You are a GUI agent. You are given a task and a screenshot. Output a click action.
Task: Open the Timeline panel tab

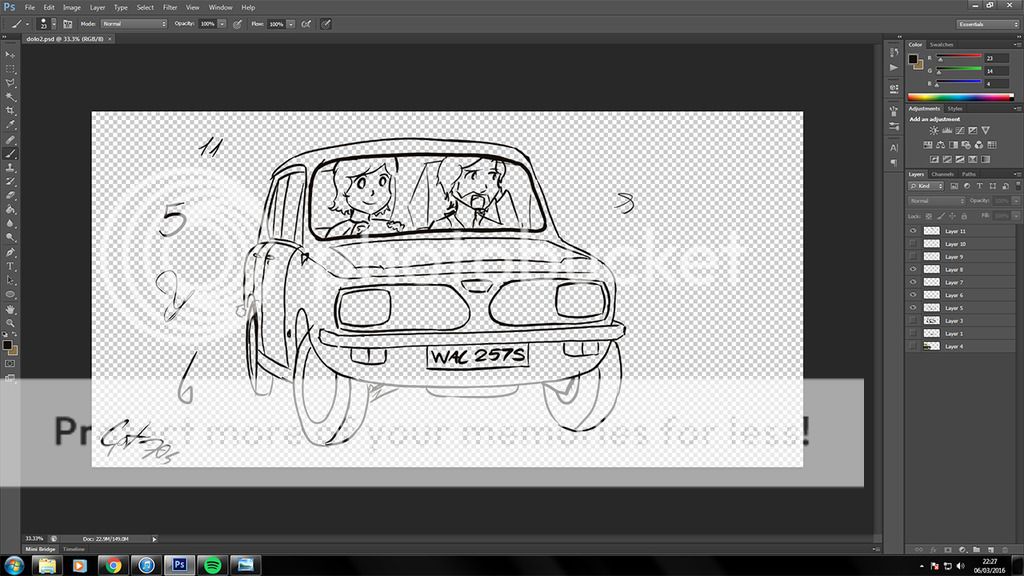(74, 549)
